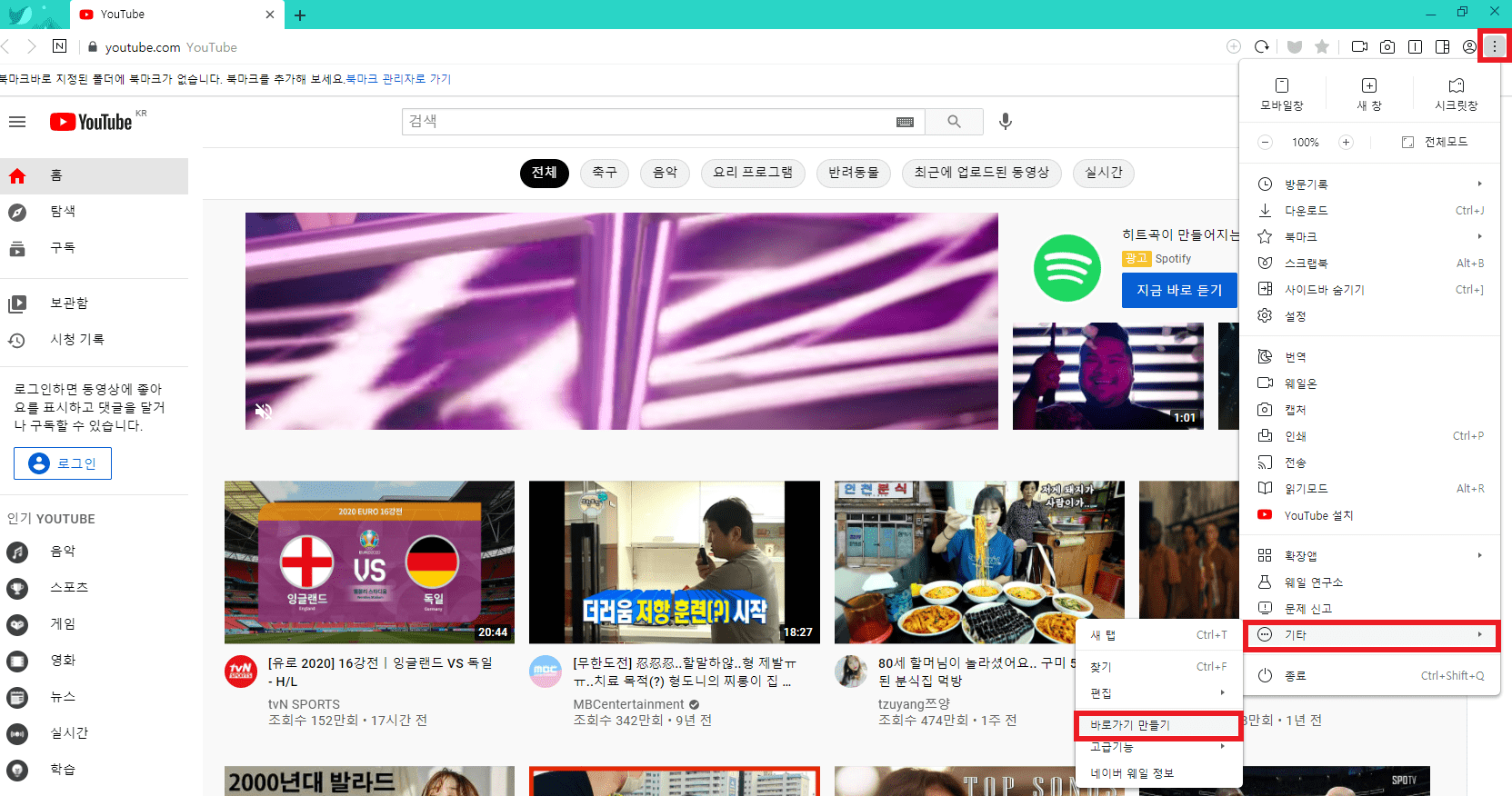Choose 인쇄 print in menu
The height and width of the screenshot is (796, 1512).
pyautogui.click(x=1370, y=436)
